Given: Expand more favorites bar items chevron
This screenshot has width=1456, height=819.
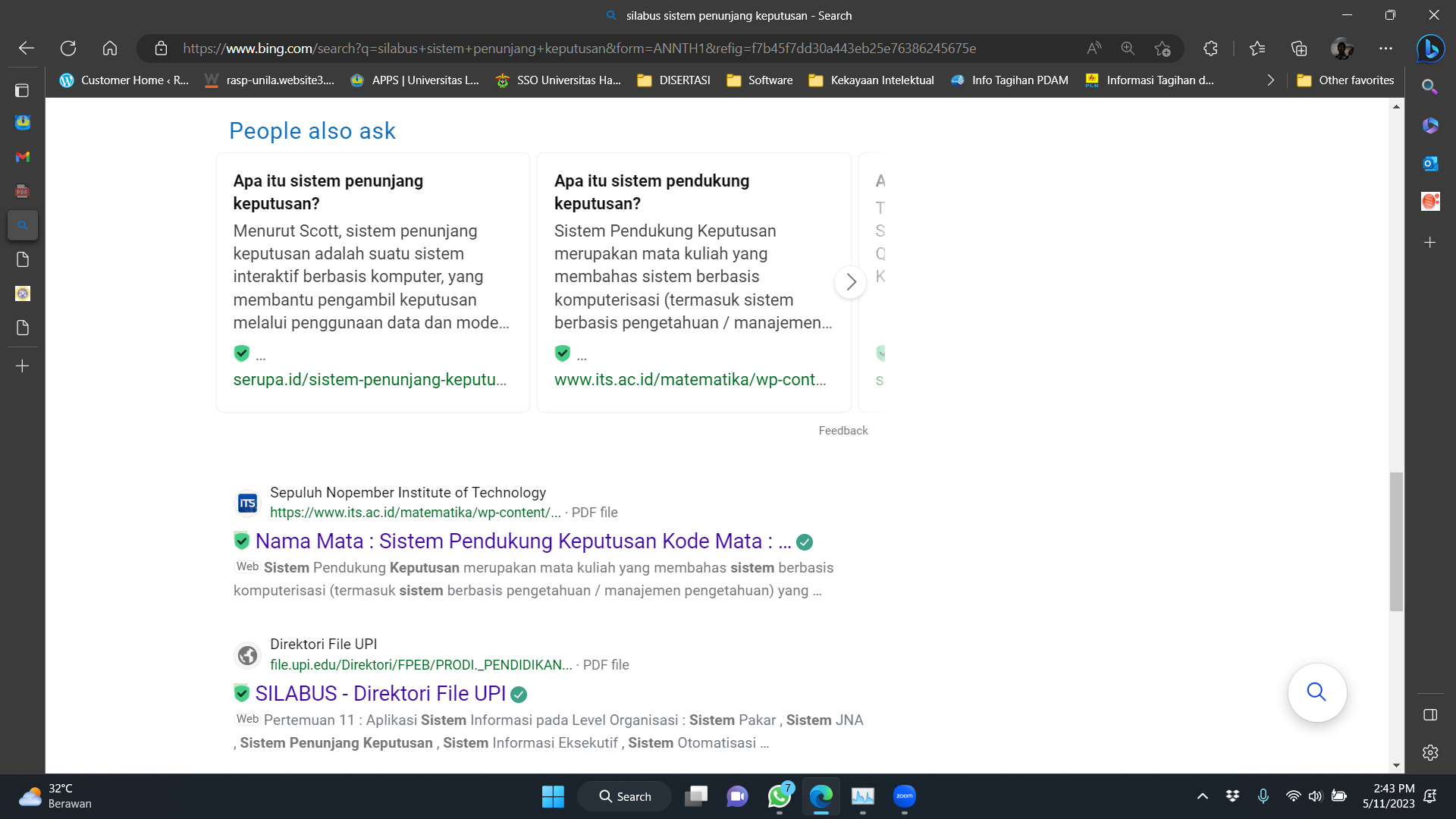Looking at the screenshot, I should 1270,80.
